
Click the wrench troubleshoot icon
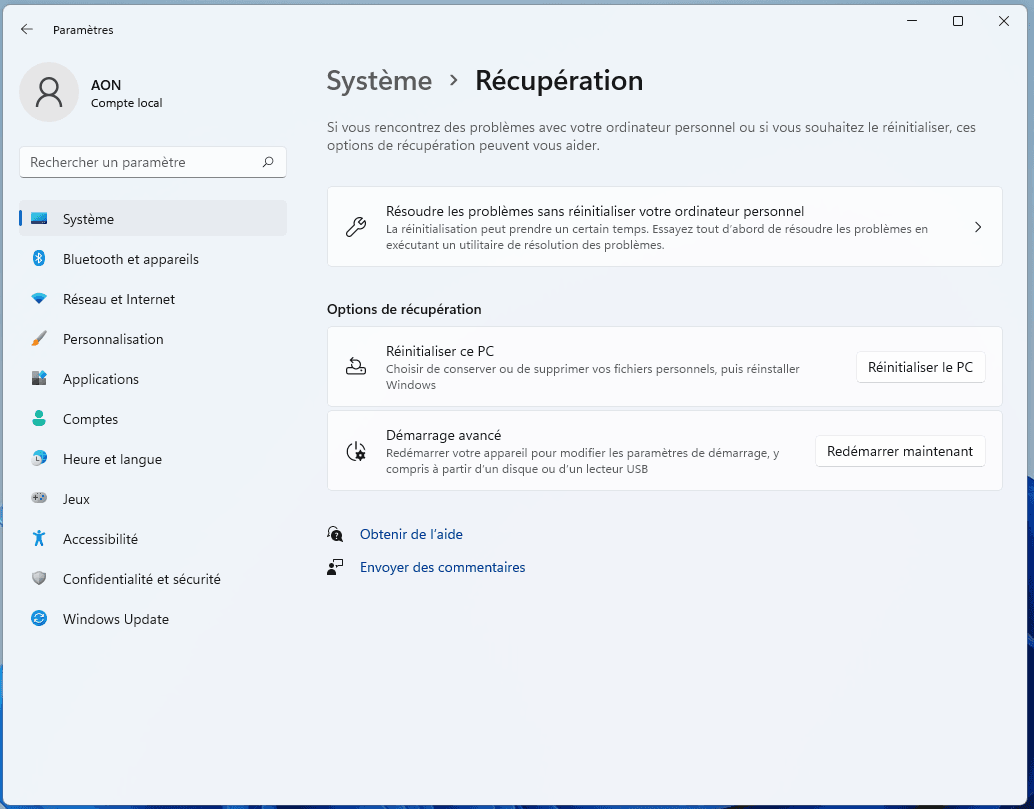pos(356,227)
